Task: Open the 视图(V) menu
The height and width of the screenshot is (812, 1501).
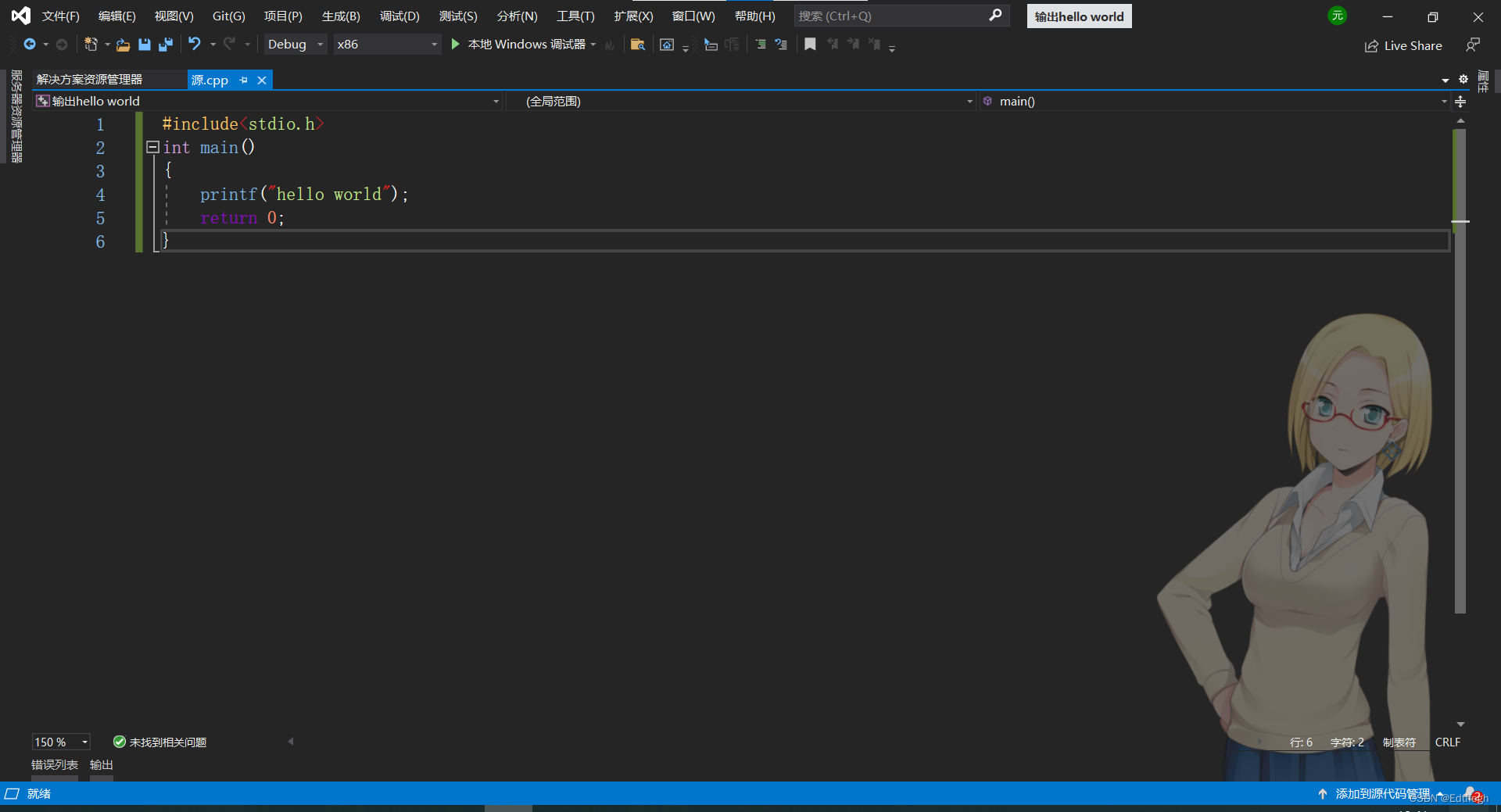Action: [x=174, y=16]
